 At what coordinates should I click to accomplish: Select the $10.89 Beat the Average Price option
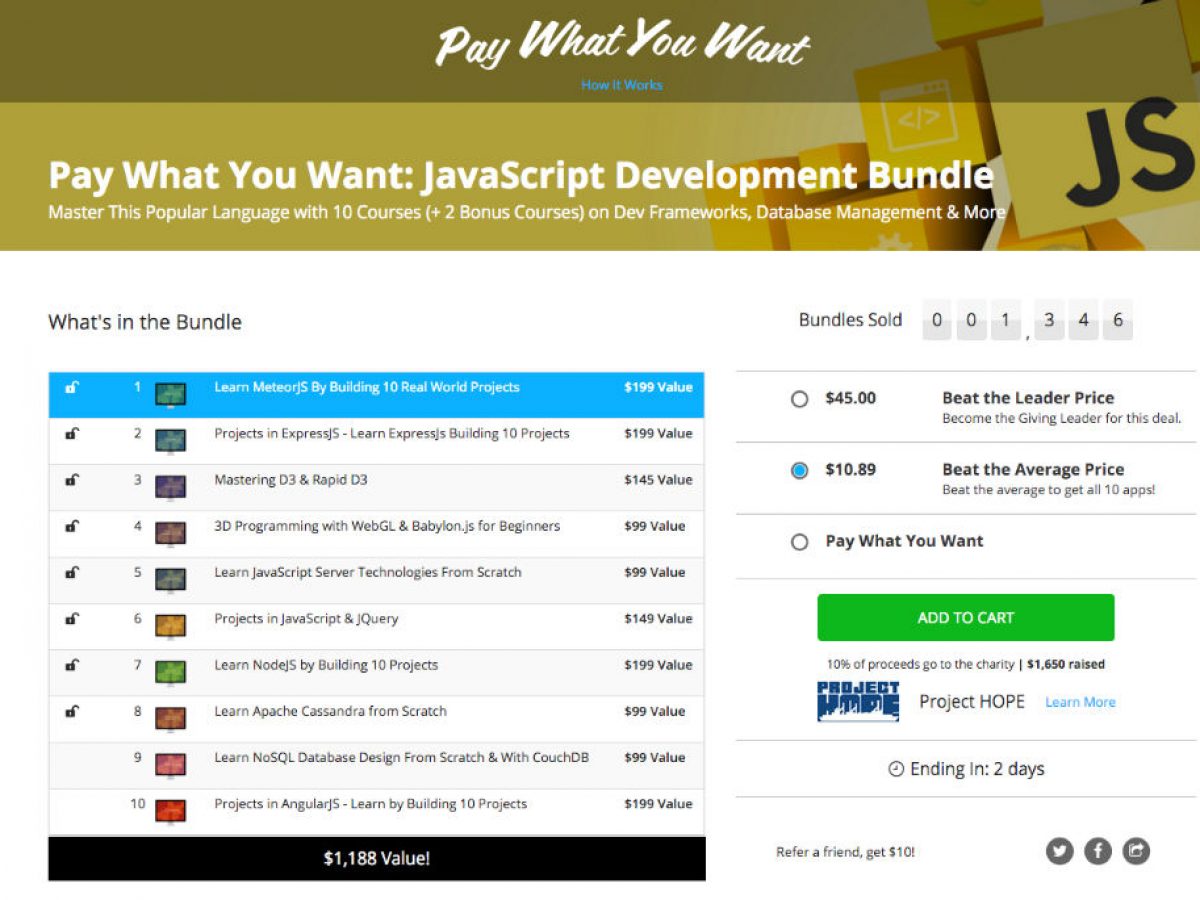[799, 470]
